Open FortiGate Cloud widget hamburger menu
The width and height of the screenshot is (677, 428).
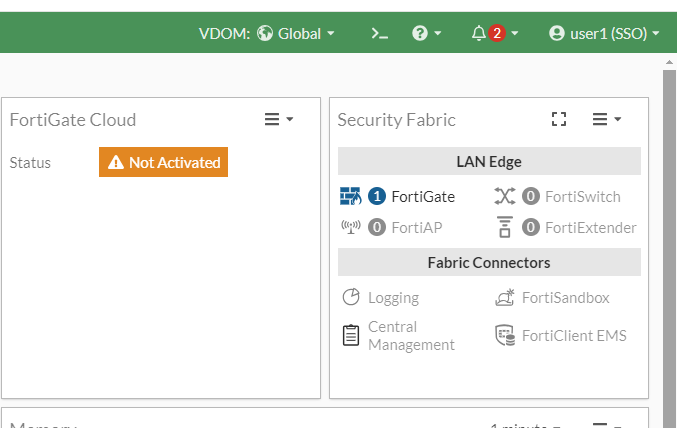point(278,119)
